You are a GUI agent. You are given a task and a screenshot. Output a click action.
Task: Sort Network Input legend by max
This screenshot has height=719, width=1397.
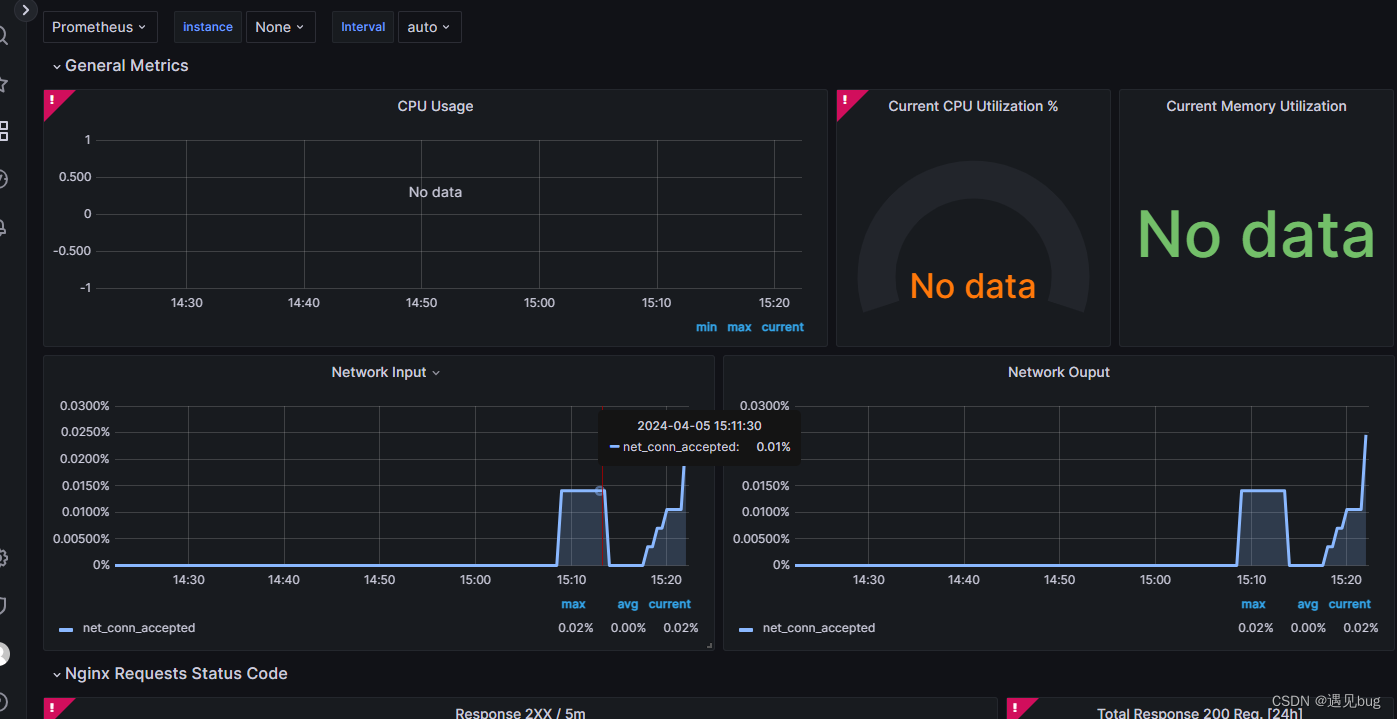point(573,604)
